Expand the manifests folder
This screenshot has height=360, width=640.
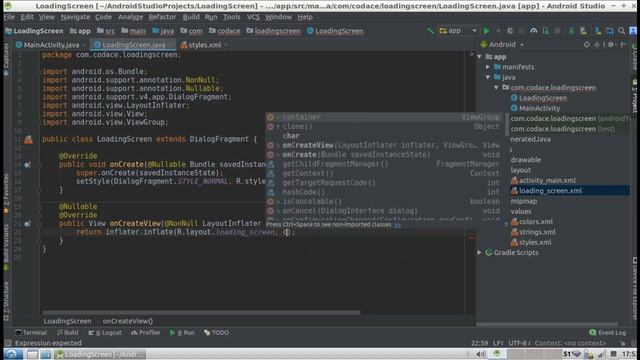click(x=488, y=67)
